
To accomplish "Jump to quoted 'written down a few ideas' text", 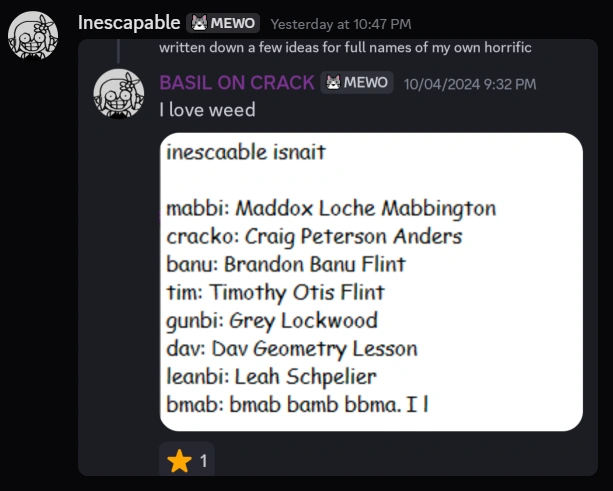I will coord(344,47).
